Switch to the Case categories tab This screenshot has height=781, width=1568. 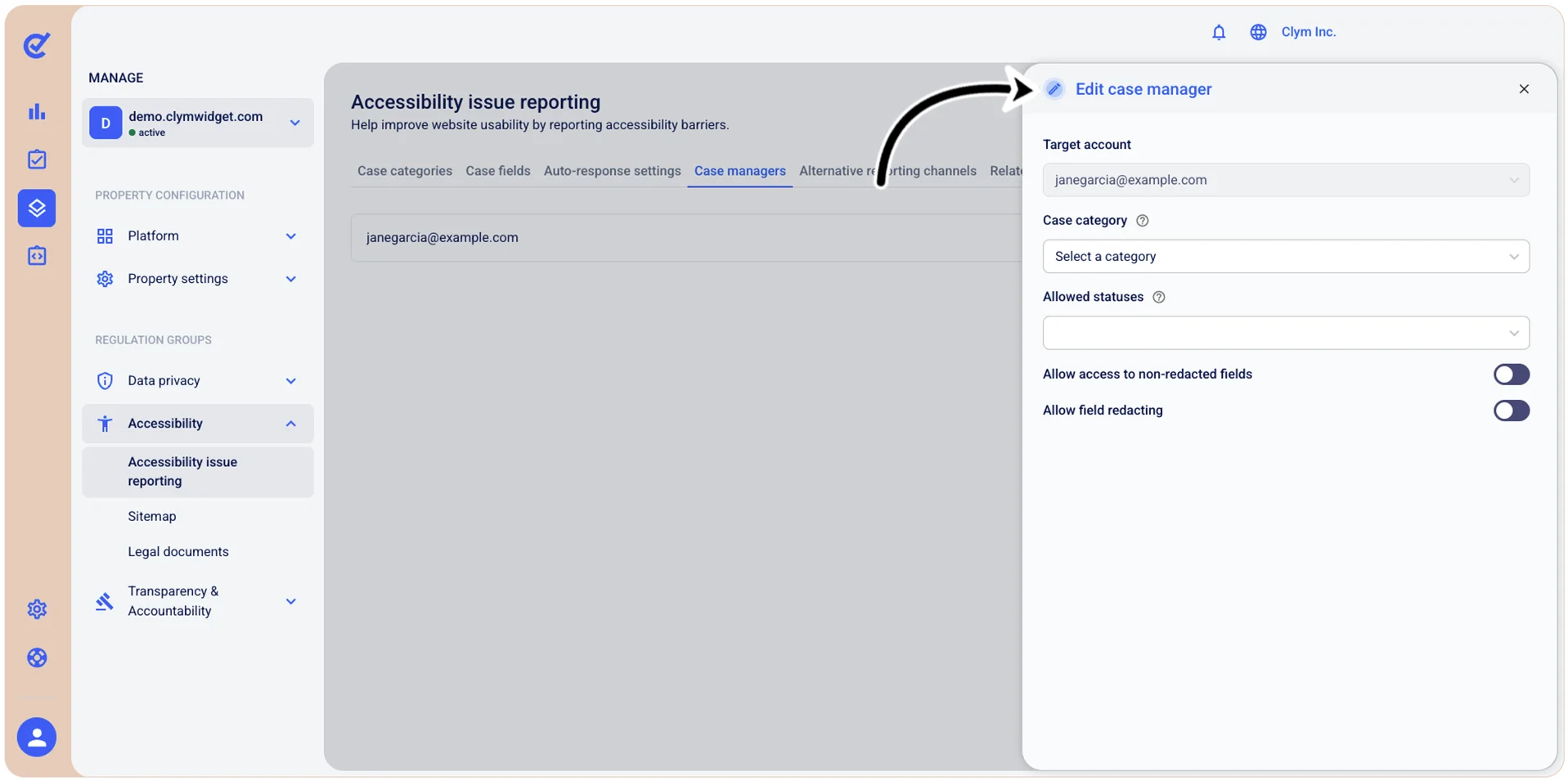pyautogui.click(x=404, y=171)
